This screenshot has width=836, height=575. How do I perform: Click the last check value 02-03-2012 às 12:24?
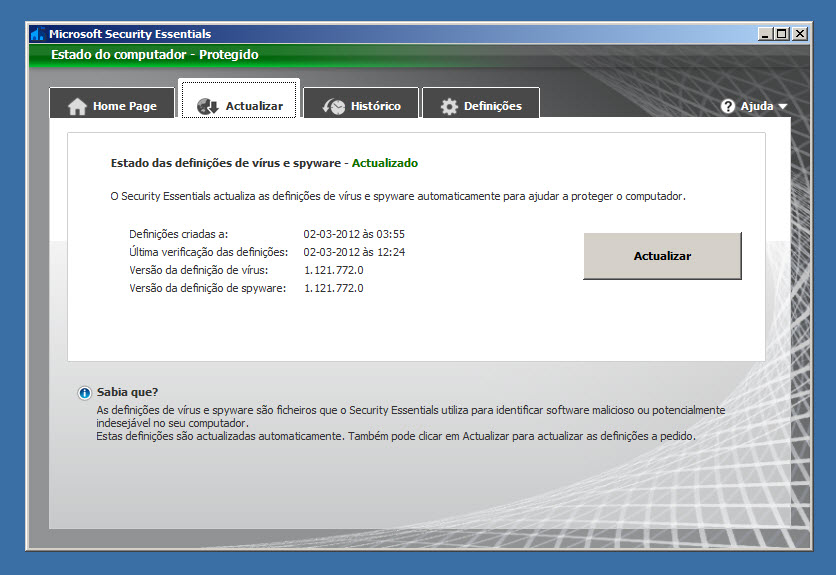pyautogui.click(x=354, y=252)
